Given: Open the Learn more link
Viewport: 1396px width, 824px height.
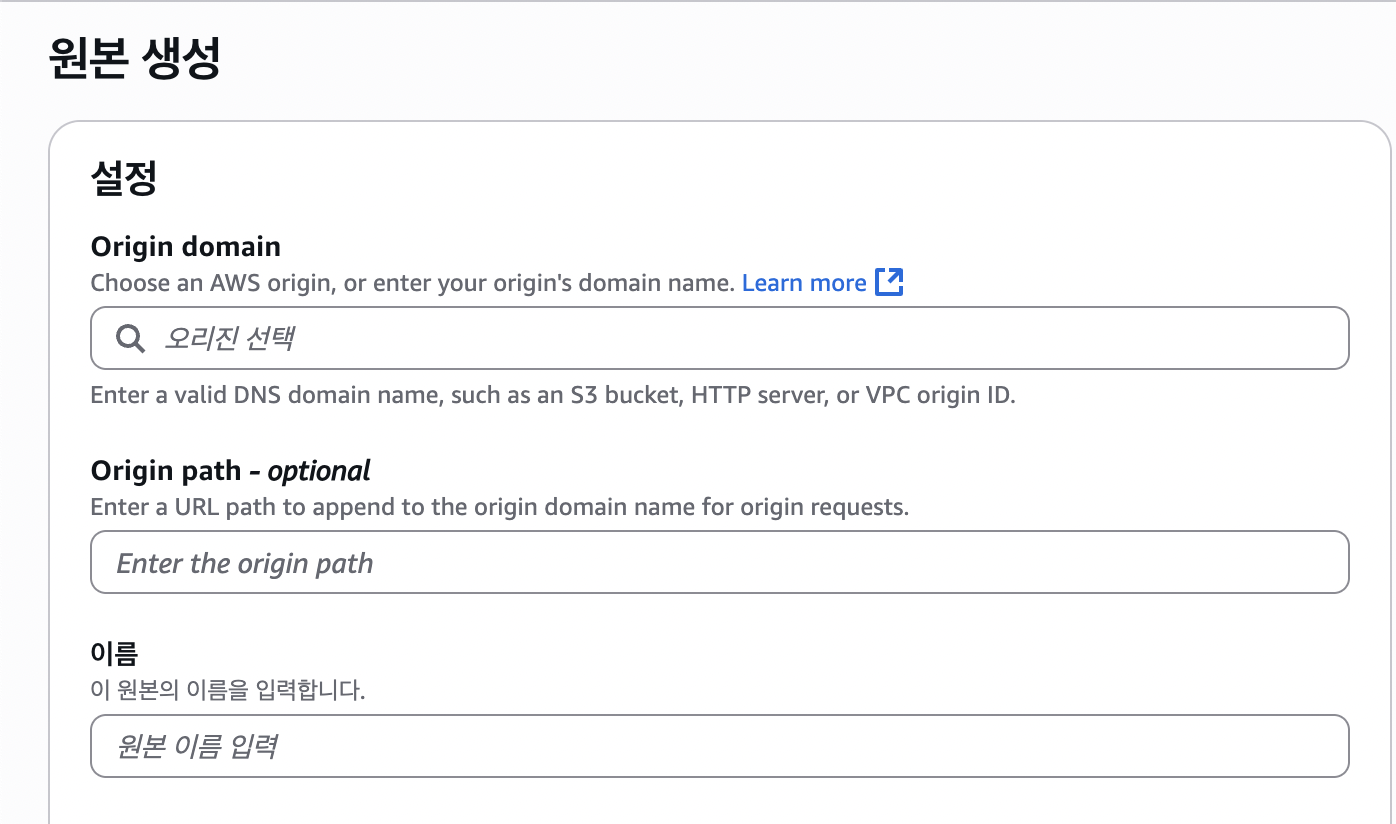Looking at the screenshot, I should [x=804, y=283].
